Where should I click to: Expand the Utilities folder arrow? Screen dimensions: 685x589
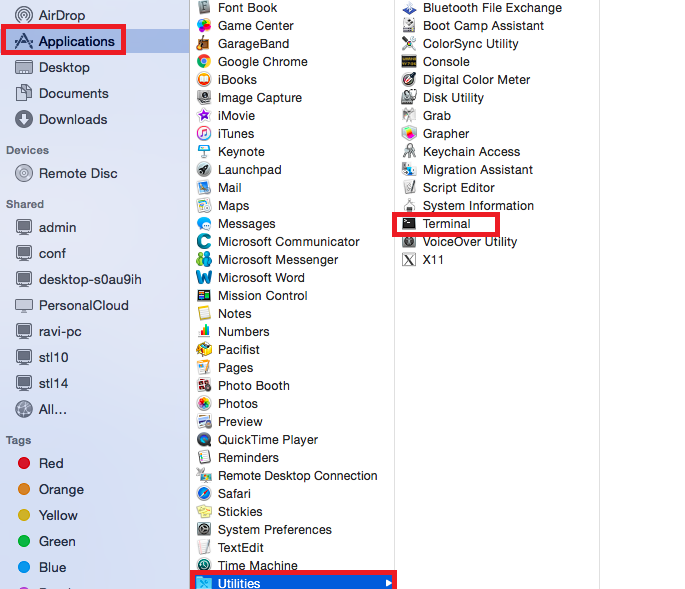pyautogui.click(x=388, y=583)
